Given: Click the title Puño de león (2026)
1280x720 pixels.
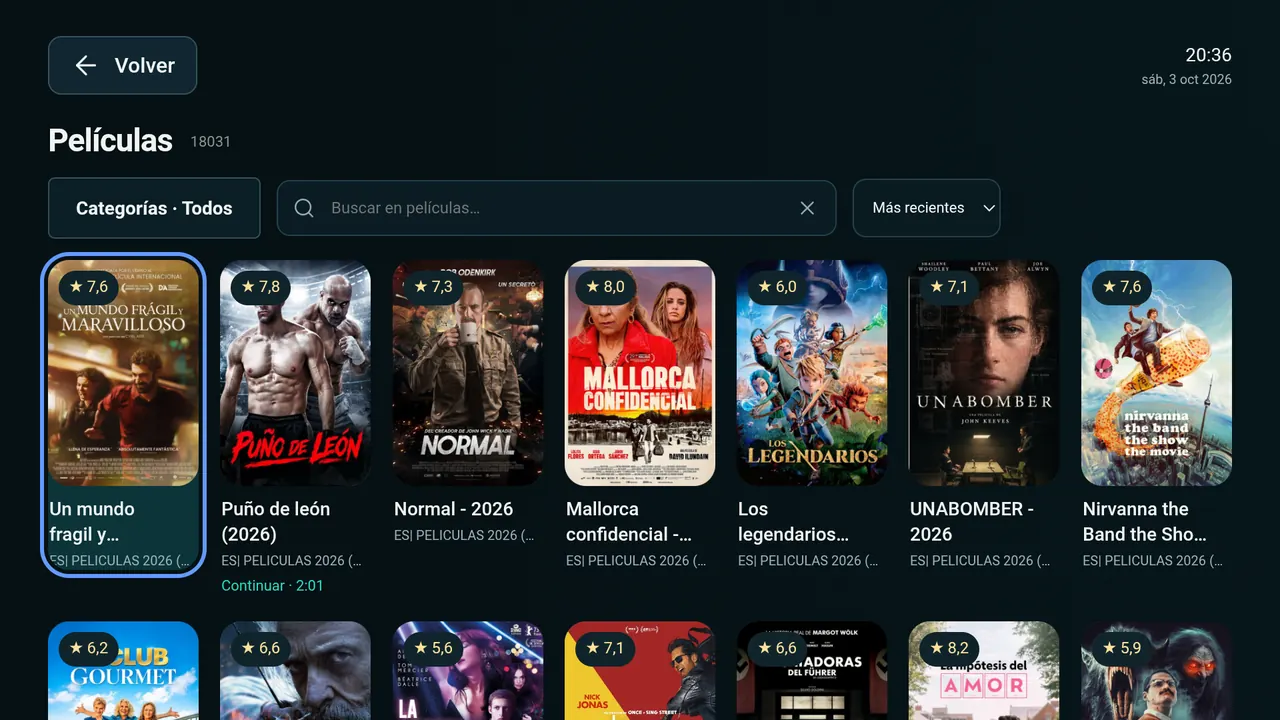Looking at the screenshot, I should pyautogui.click(x=276, y=522).
